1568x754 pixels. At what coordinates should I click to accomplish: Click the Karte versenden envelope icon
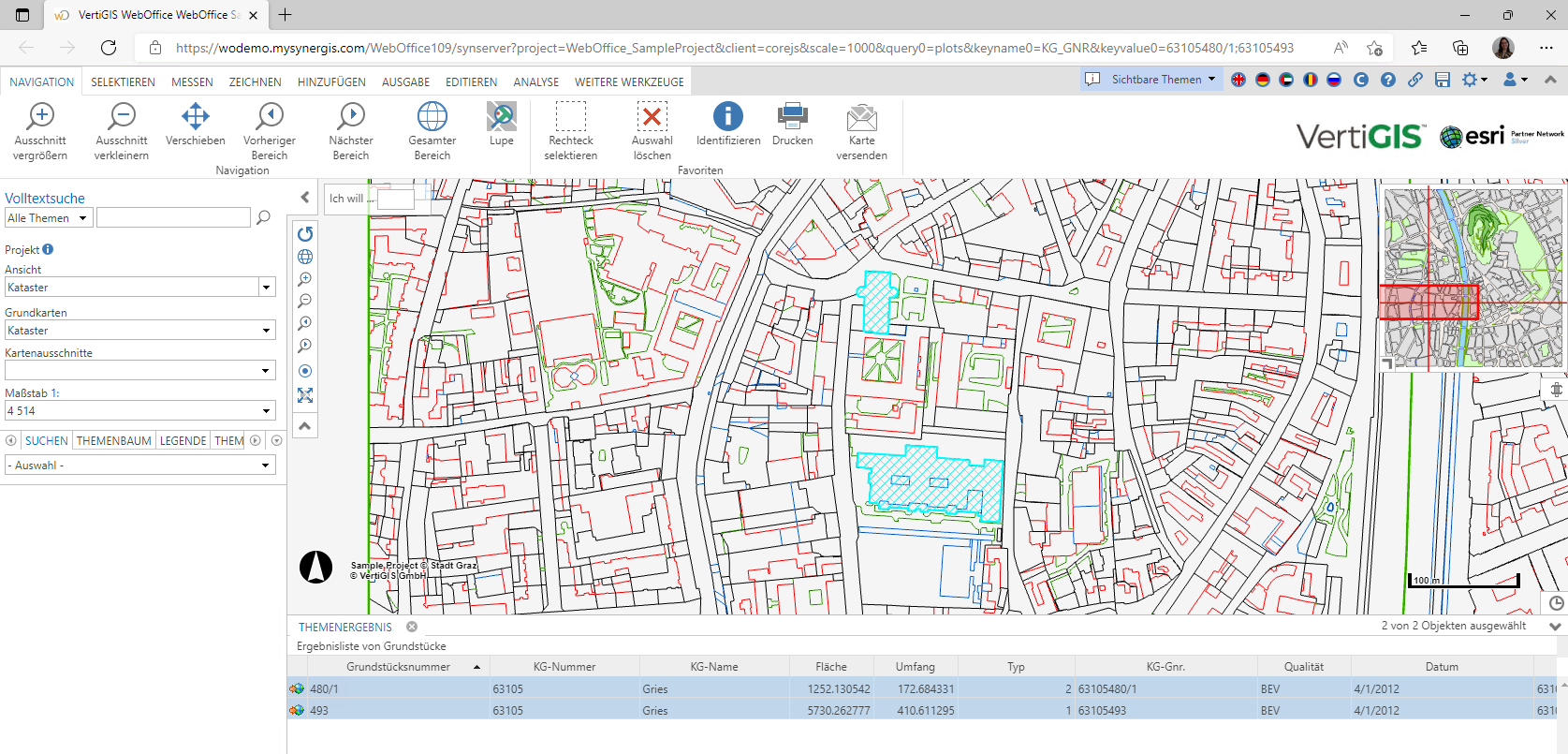(861, 117)
